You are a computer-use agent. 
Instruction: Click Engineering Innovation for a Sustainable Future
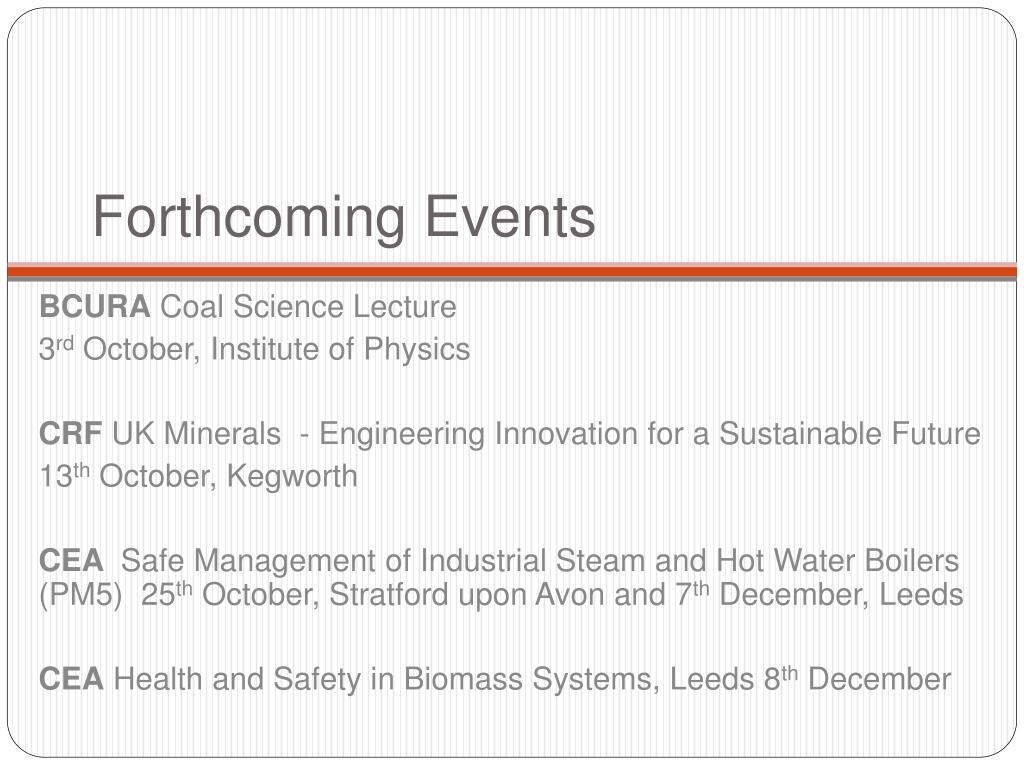[x=650, y=435]
